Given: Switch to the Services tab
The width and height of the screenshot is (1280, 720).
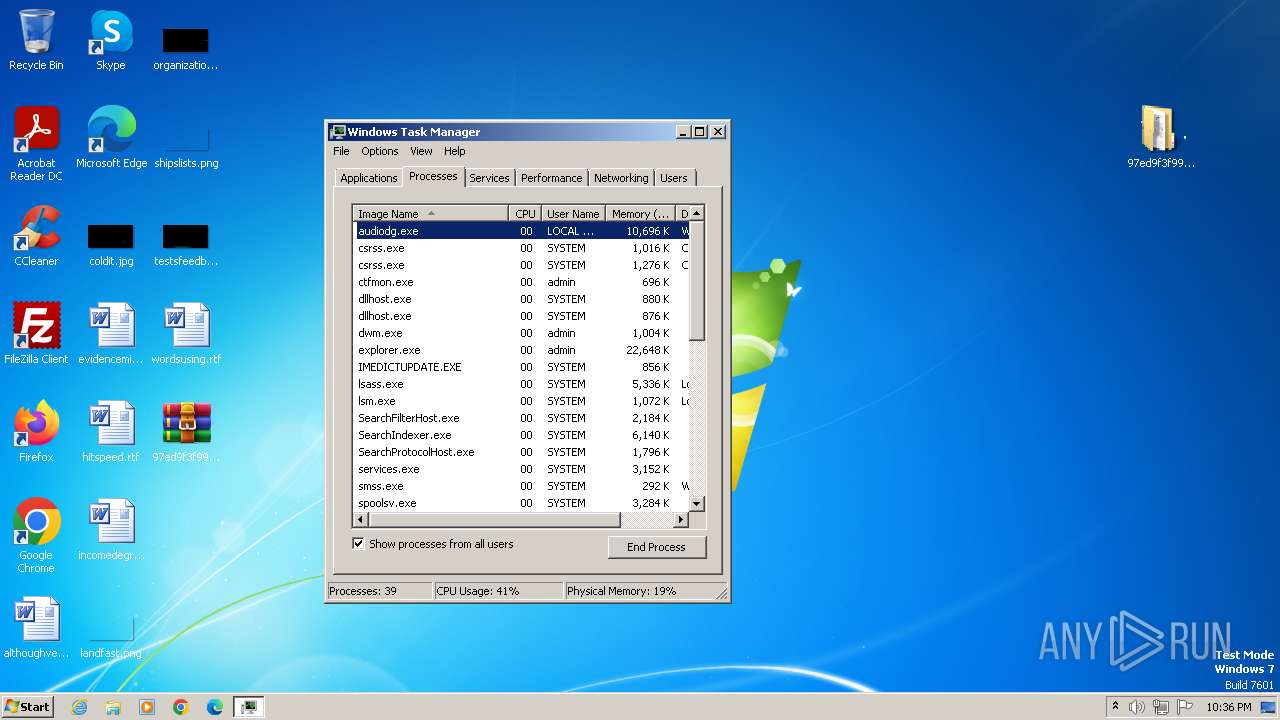Looking at the screenshot, I should click(489, 178).
